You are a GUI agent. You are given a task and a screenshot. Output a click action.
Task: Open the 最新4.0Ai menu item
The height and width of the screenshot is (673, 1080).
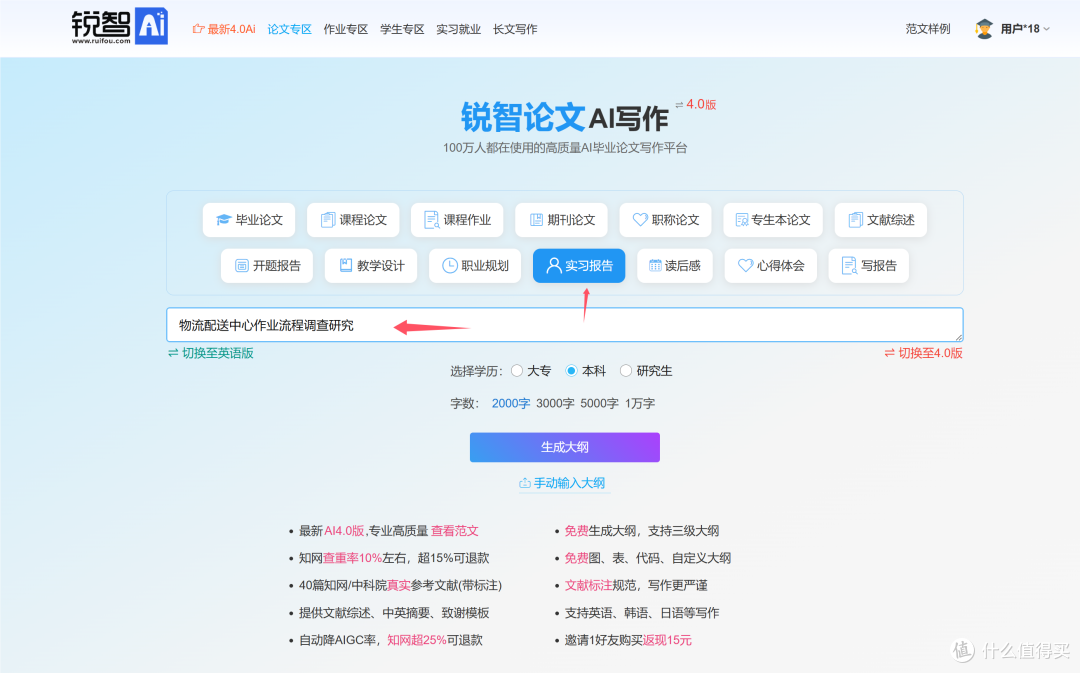tap(224, 29)
